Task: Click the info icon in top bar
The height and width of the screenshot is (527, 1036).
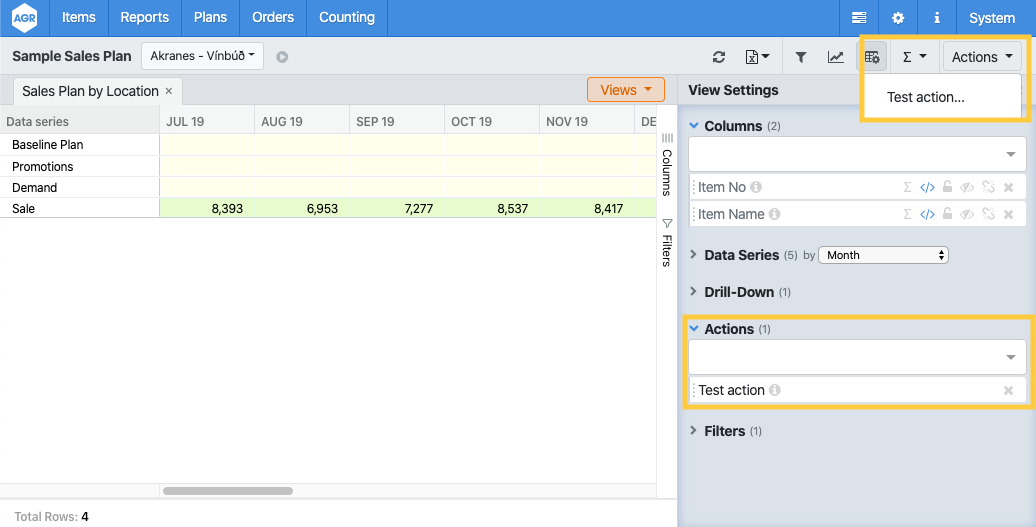Action: (x=937, y=18)
